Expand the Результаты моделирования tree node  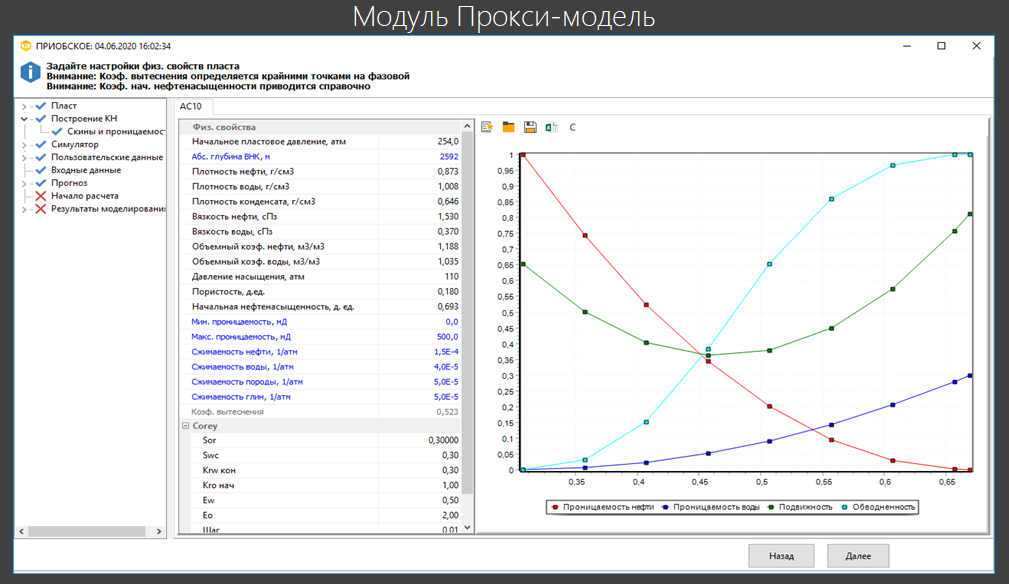(24, 210)
